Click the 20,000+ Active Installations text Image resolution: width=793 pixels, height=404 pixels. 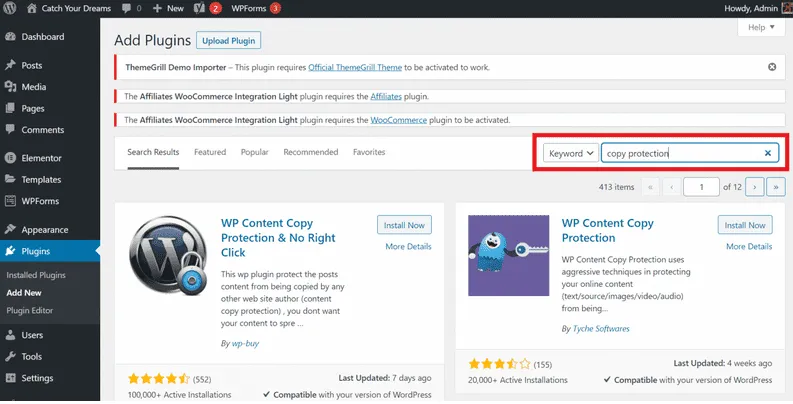point(517,380)
